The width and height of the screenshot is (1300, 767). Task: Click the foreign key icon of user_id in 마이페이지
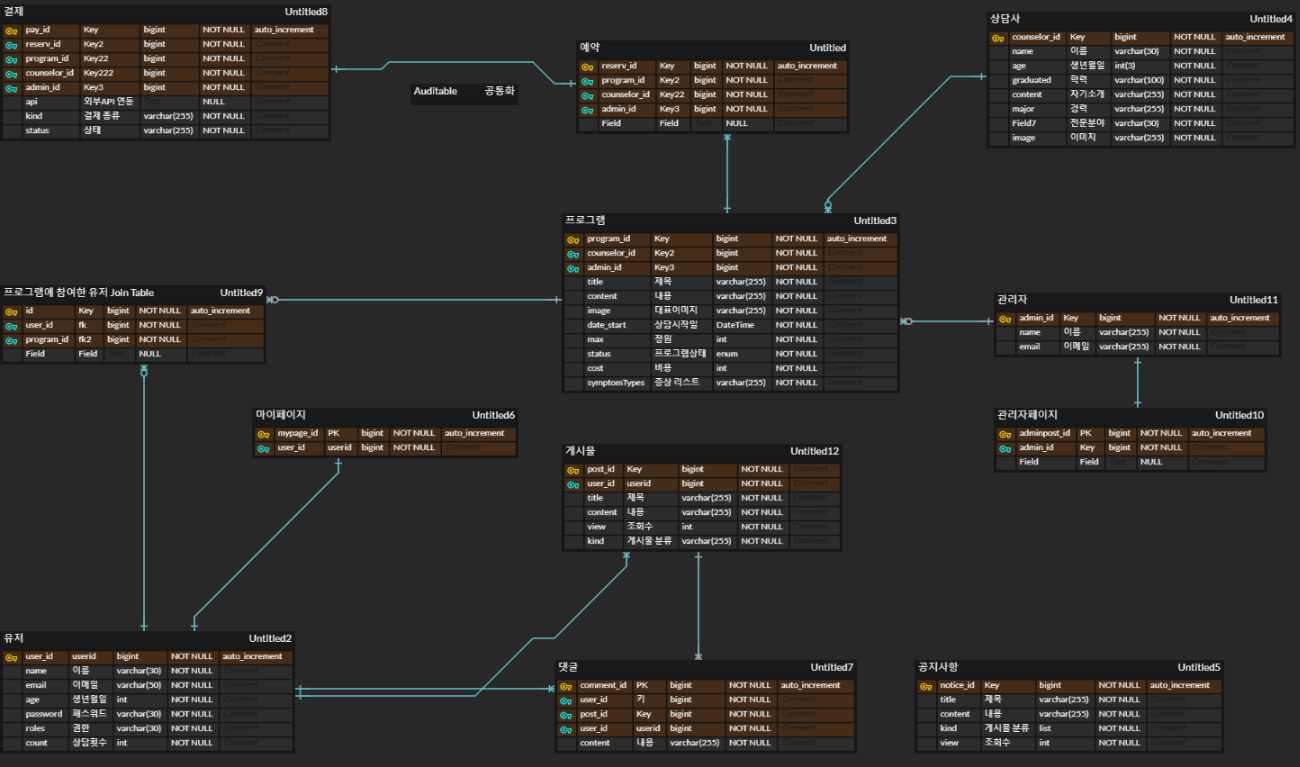click(x=263, y=448)
